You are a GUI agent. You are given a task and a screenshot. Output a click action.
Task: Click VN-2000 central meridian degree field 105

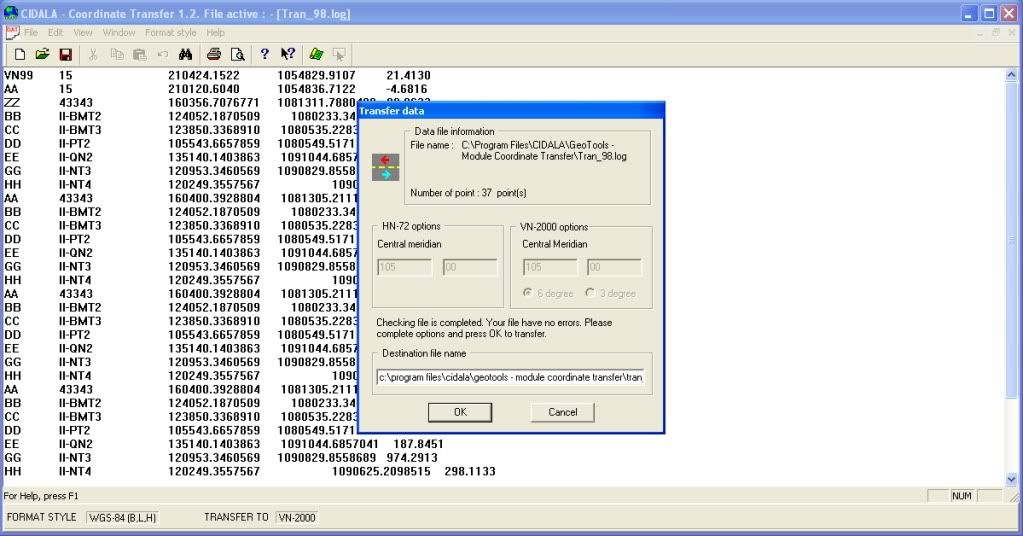pos(550,267)
